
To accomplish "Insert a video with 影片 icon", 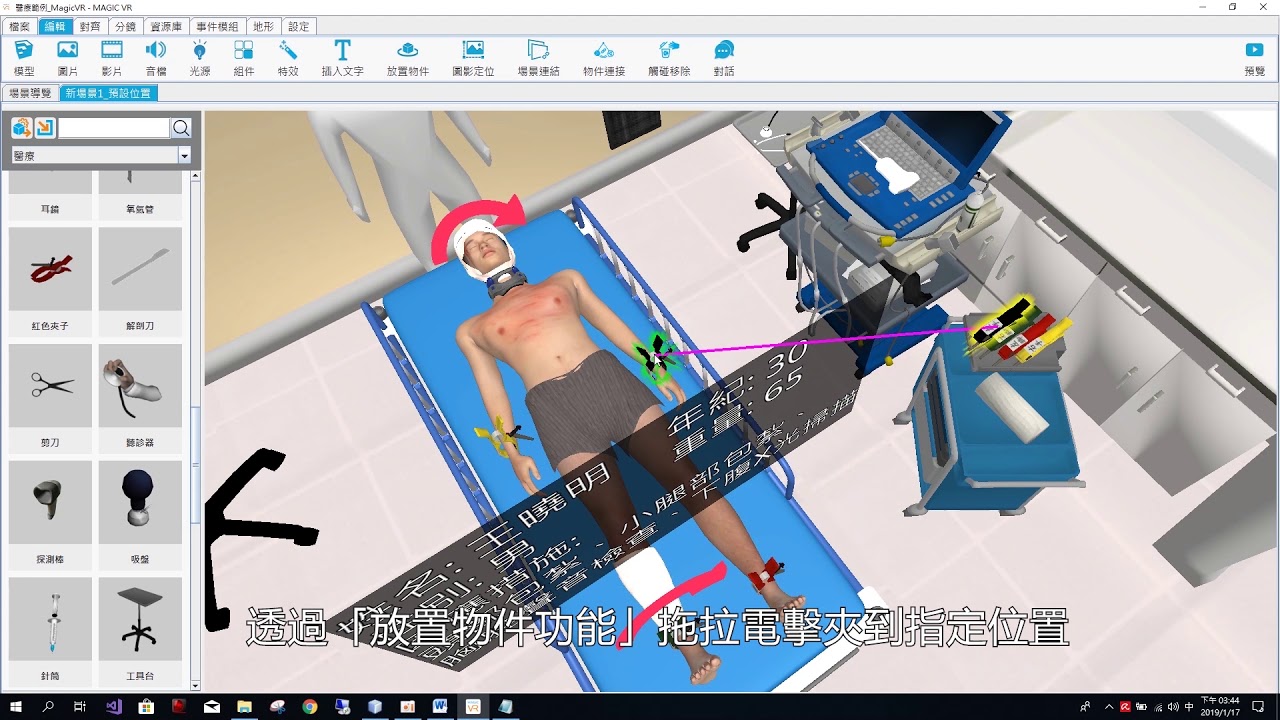I will 112,58.
